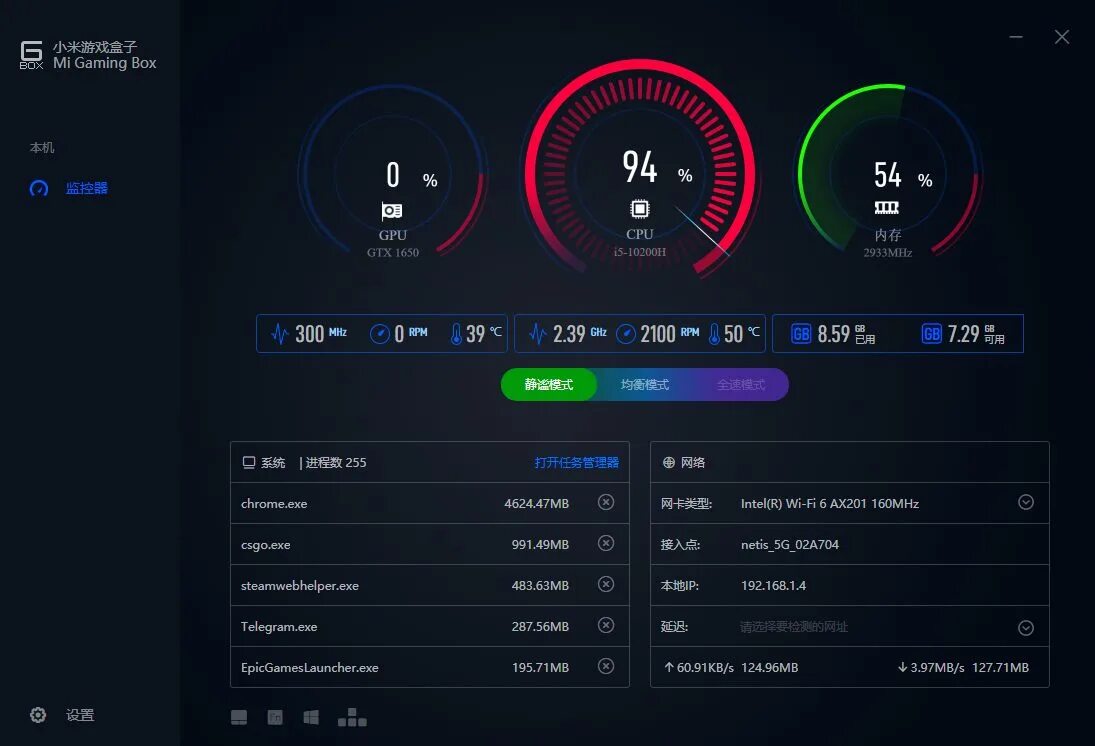This screenshot has height=746, width=1095.
Task: Terminate steamwebhelper.exe via its X icon
Action: coord(606,584)
